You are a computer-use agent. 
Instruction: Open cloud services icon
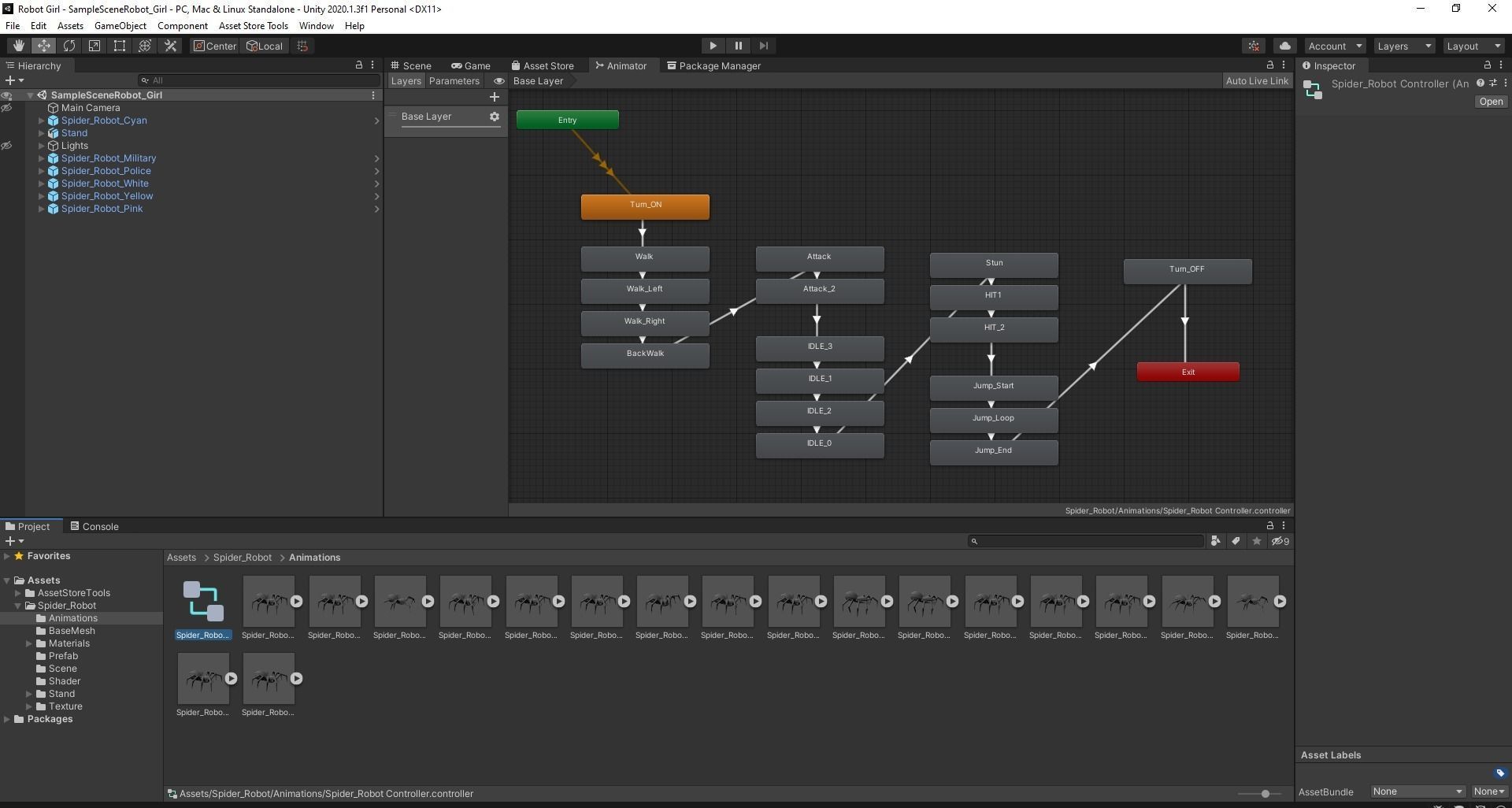(1285, 46)
